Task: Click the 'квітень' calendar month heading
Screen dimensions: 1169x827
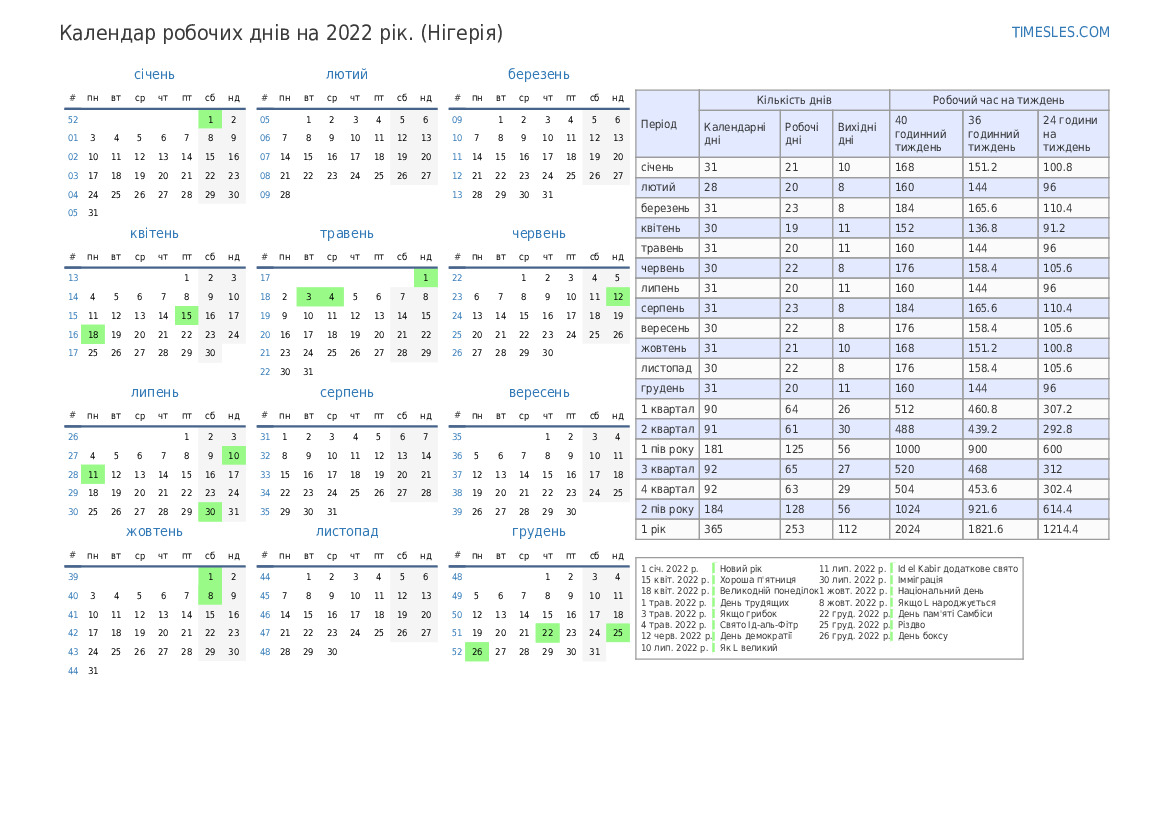Action: (x=154, y=233)
